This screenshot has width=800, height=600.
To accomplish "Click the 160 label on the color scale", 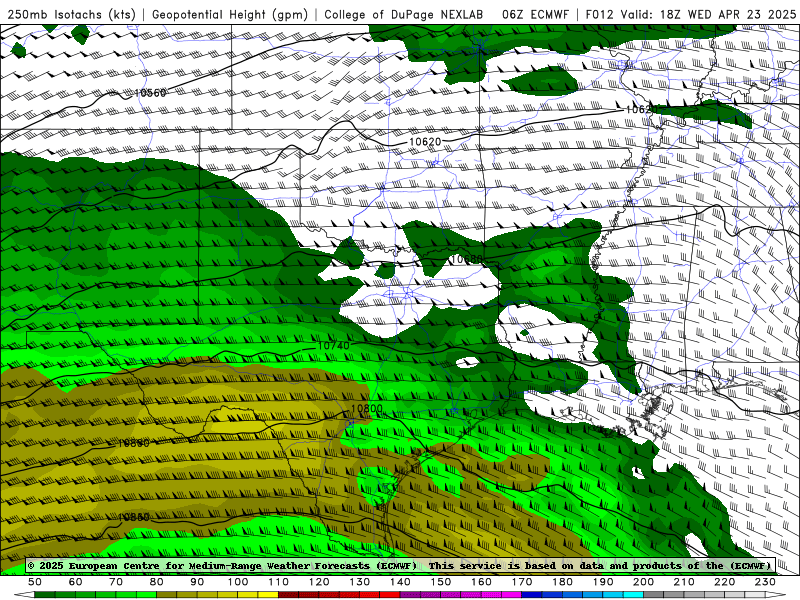I will pos(481,582).
